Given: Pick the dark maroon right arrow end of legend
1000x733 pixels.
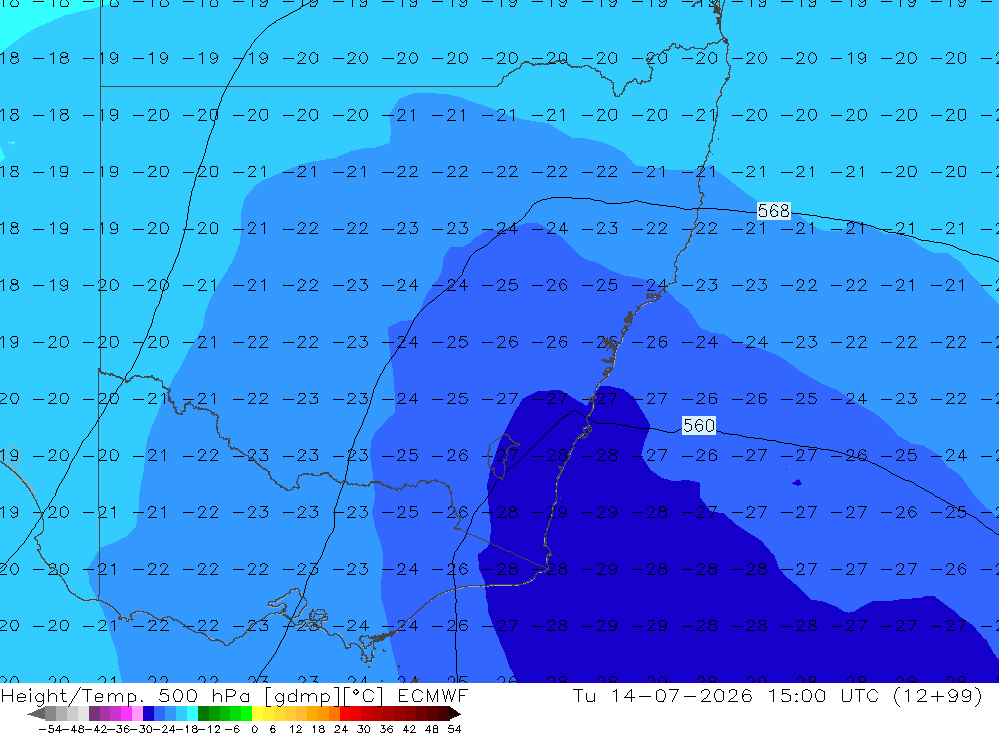Looking at the screenshot, I should click(455, 714).
